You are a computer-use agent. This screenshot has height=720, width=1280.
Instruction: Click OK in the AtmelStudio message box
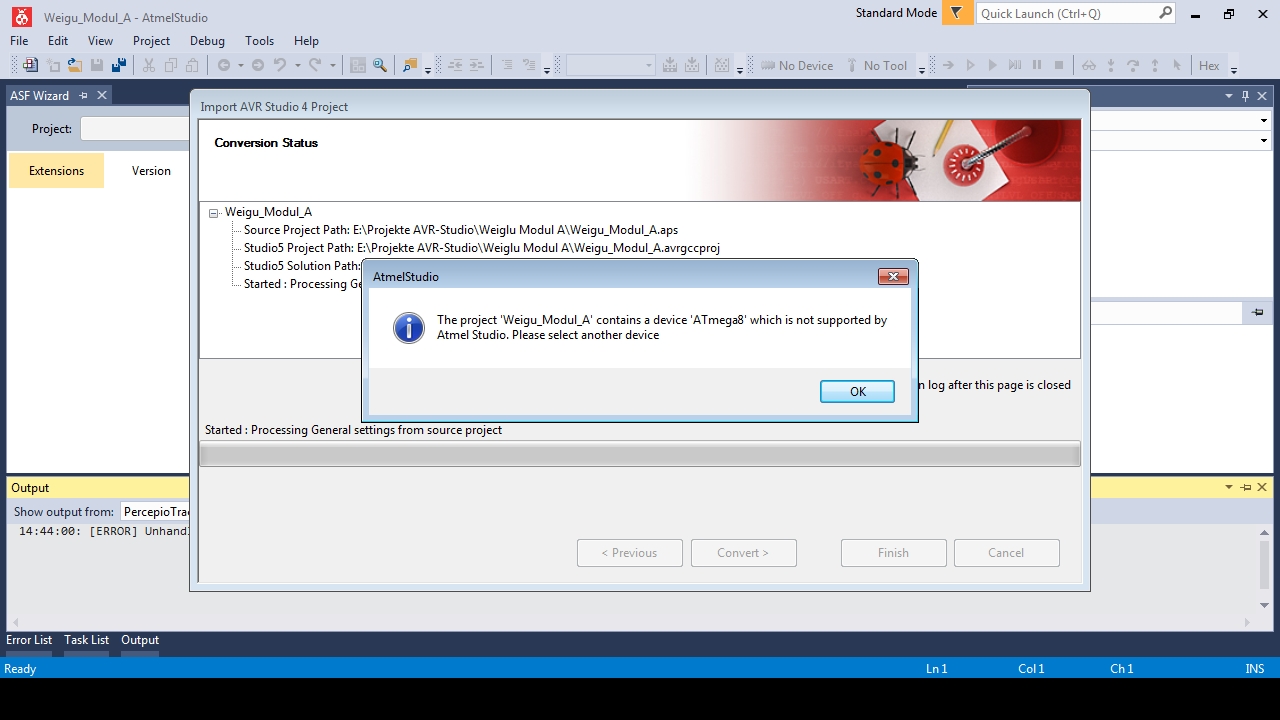(x=857, y=392)
